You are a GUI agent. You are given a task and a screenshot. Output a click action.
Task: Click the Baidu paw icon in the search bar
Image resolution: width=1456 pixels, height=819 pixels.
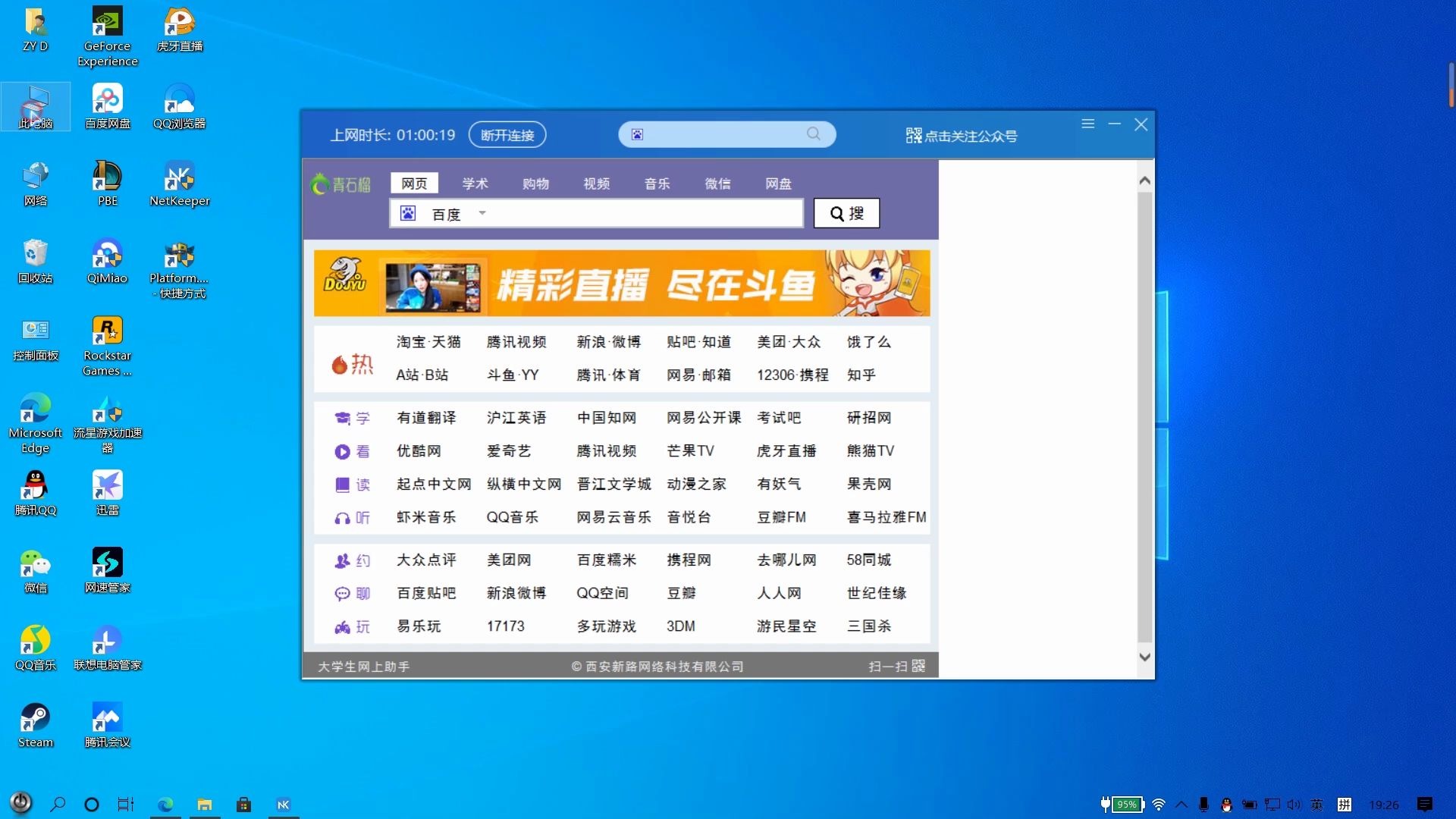point(409,213)
